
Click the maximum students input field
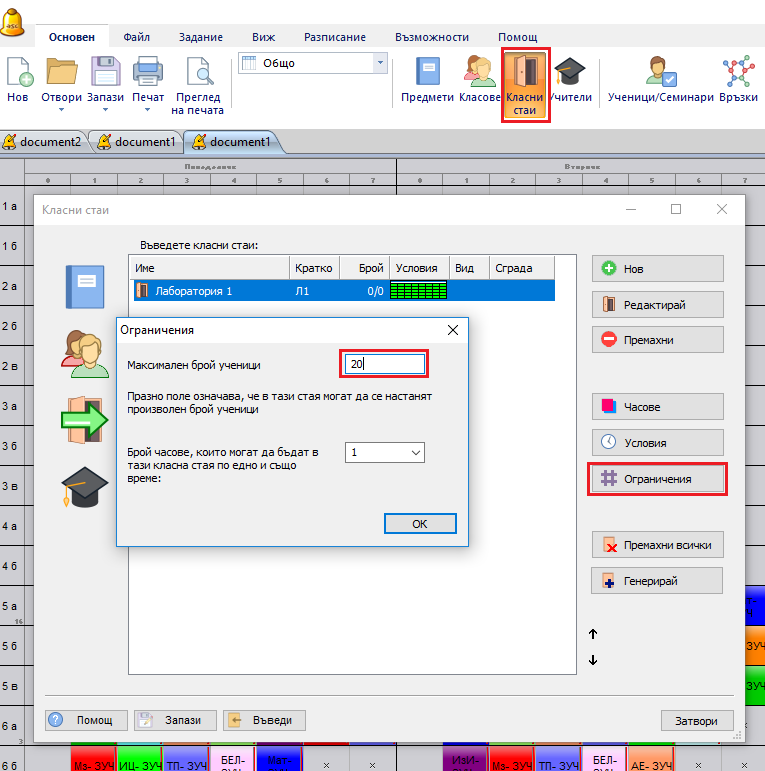(385, 364)
